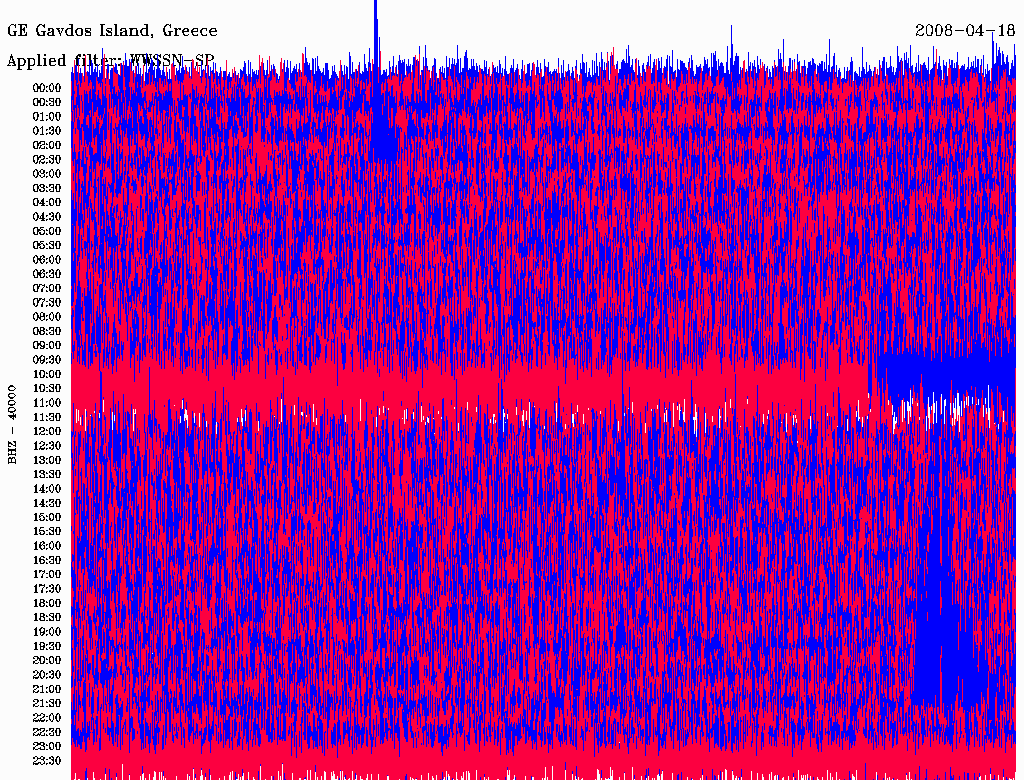Click the 17:00 time row label
This screenshot has width=1024, height=780.
(47, 574)
